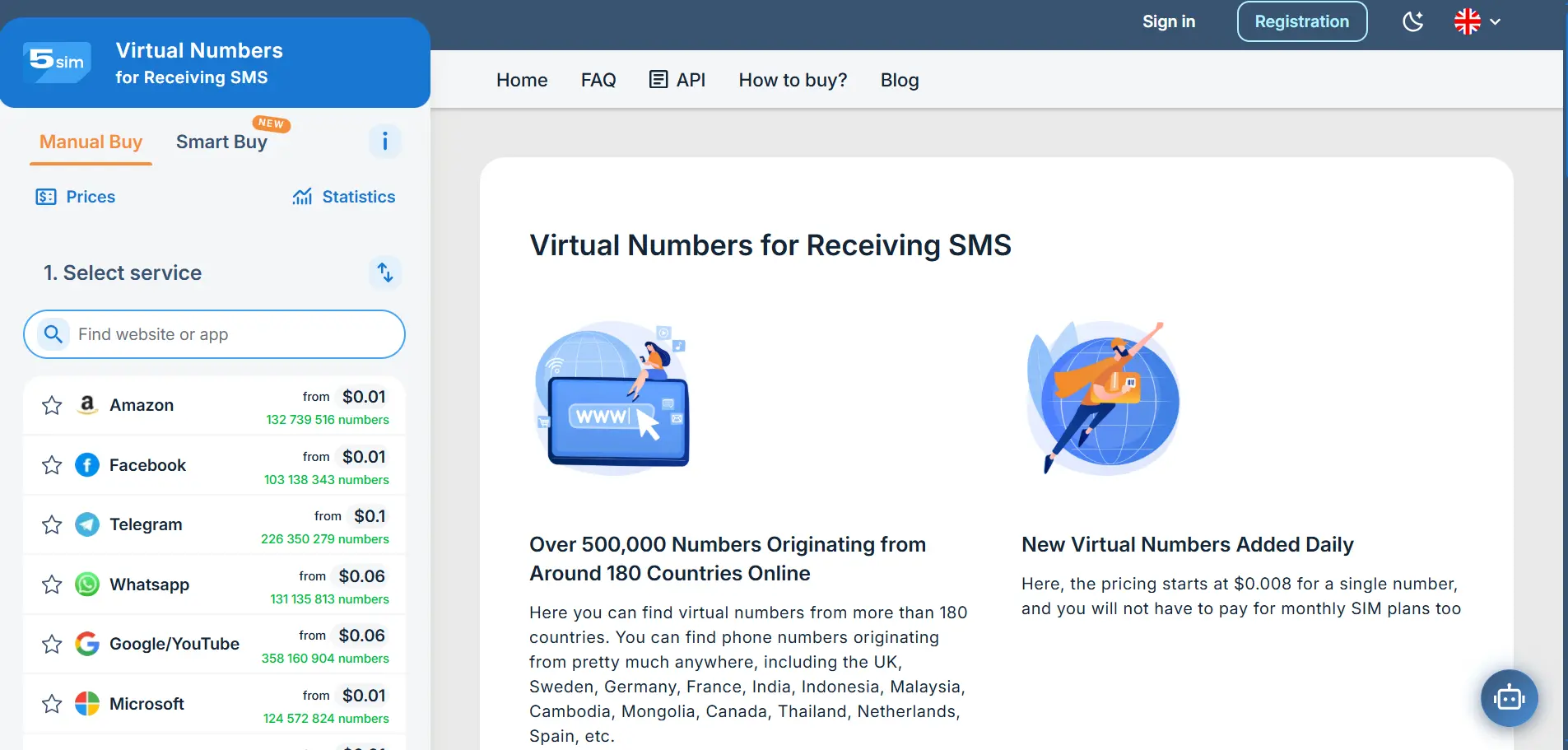
Task: Click the API document icon
Action: click(658, 80)
